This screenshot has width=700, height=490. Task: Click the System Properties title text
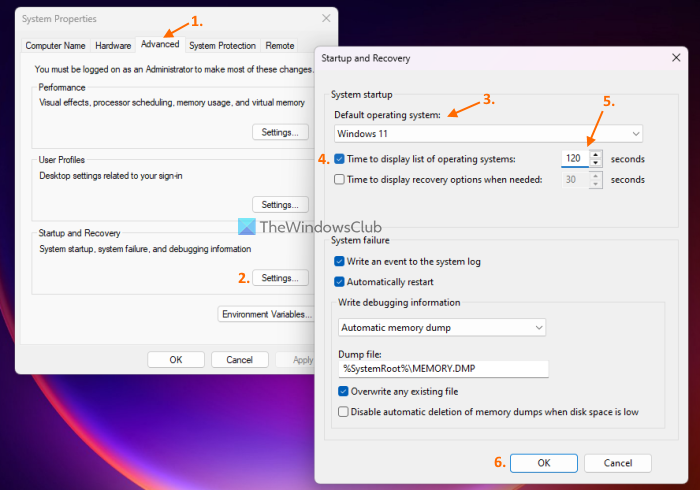[59, 19]
